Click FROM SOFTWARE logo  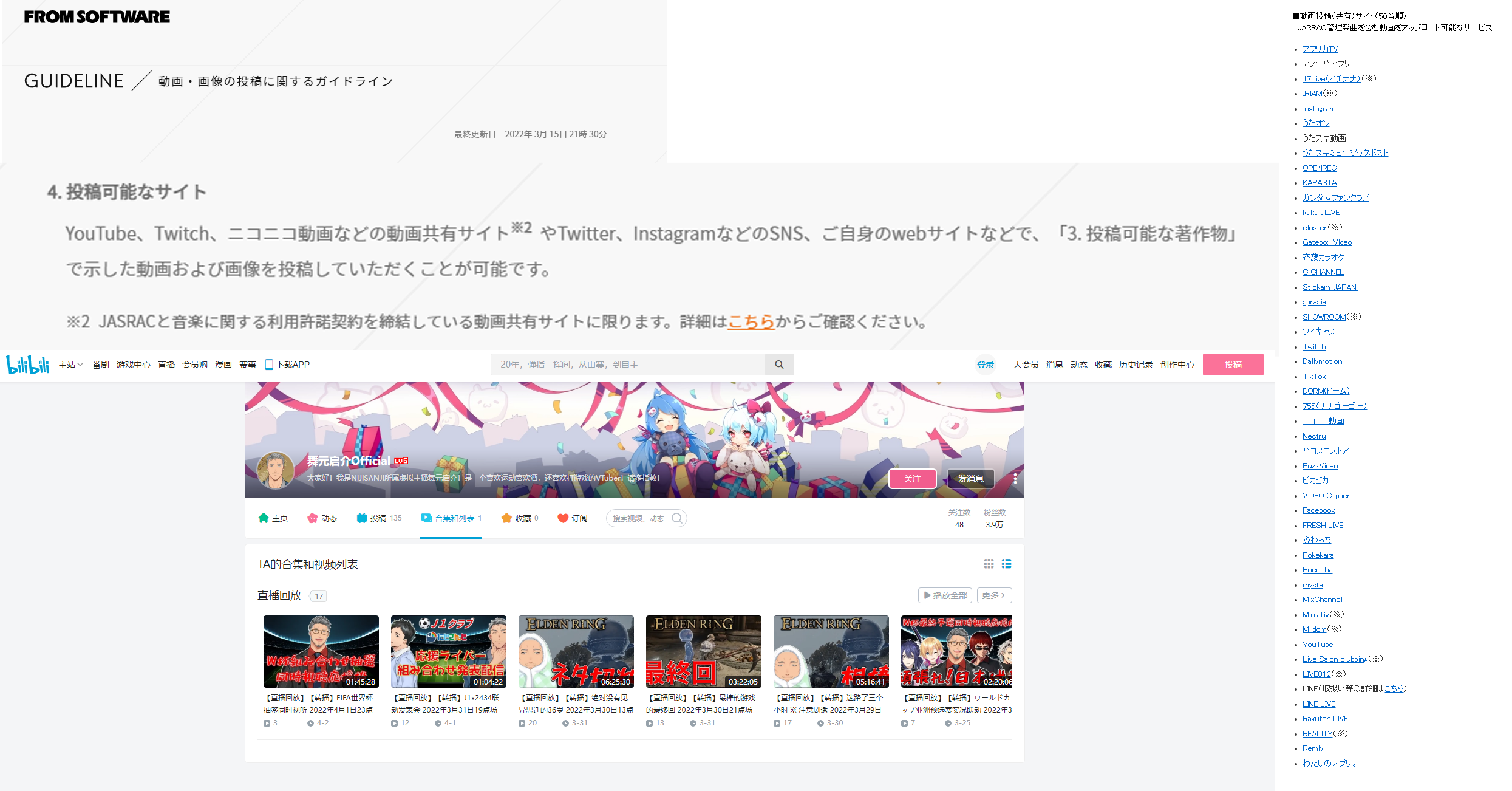[x=97, y=17]
